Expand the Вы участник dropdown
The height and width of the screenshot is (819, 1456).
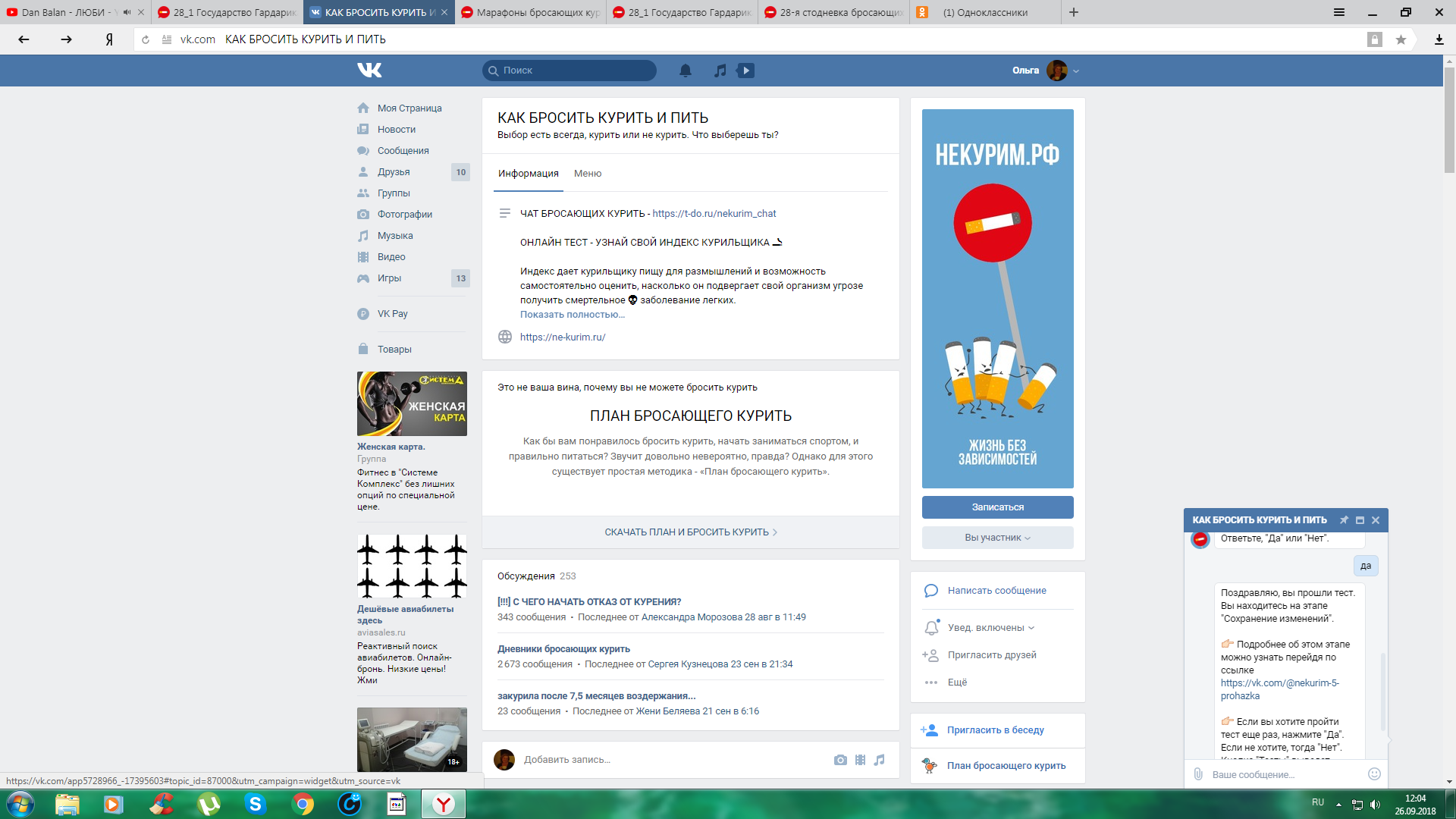(998, 538)
